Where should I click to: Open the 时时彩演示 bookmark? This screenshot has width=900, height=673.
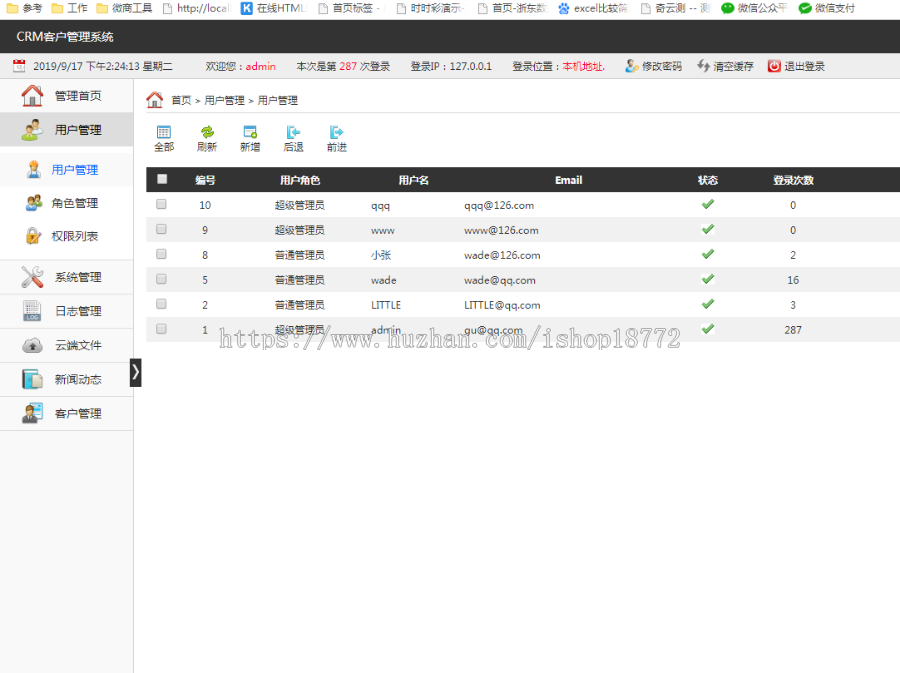[x=431, y=8]
